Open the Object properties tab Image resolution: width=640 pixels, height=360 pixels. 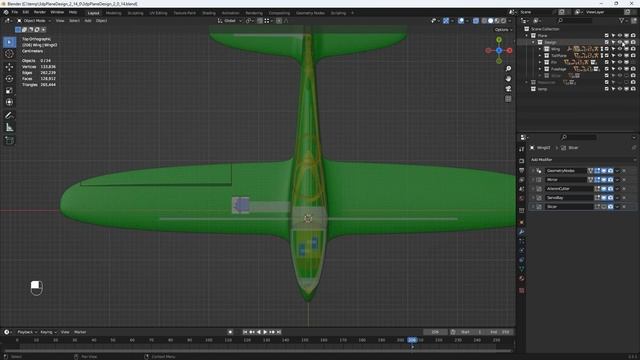pos(522,222)
